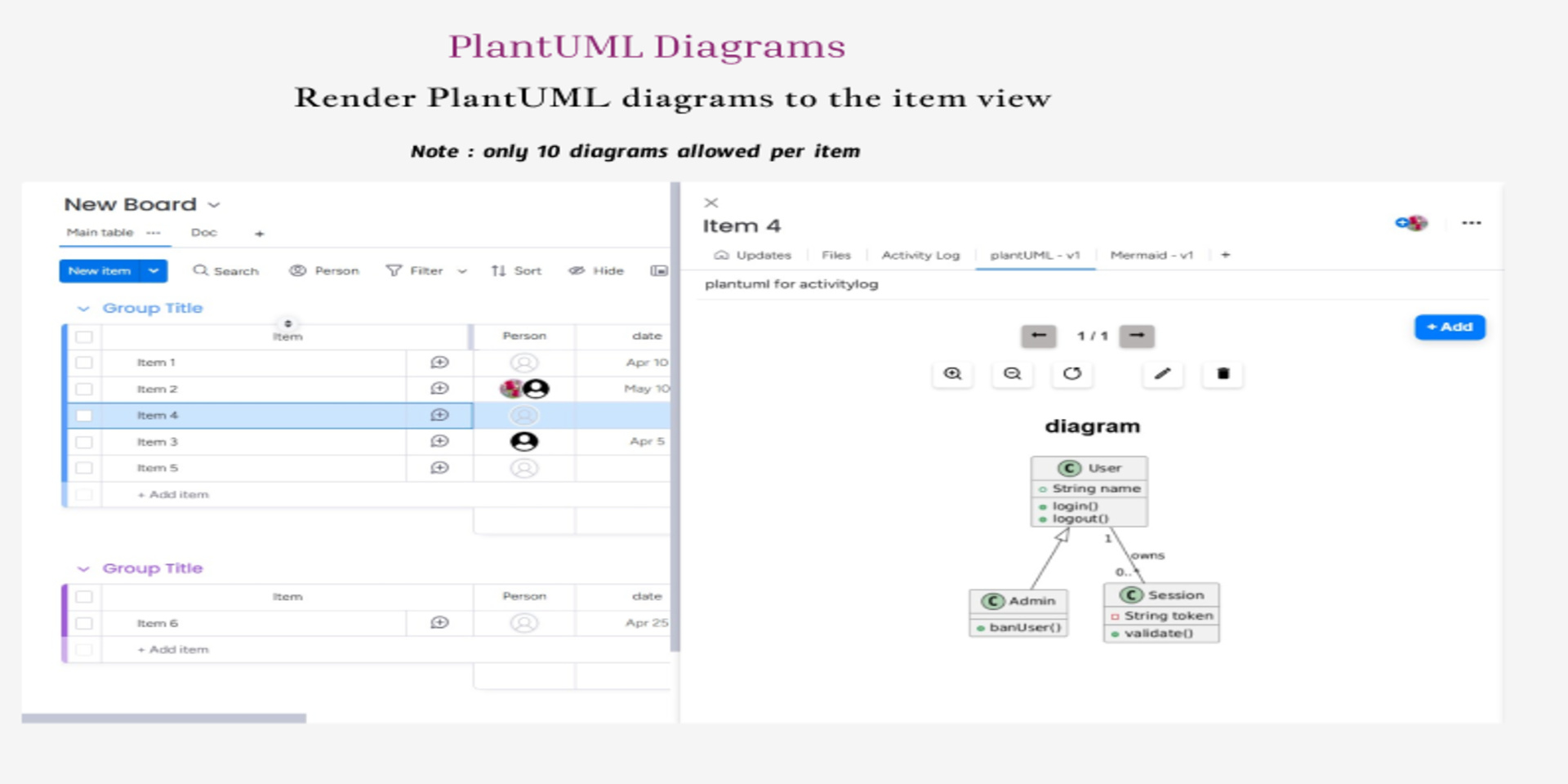
Task: Assign person to Item 5 avatar
Action: tap(524, 468)
